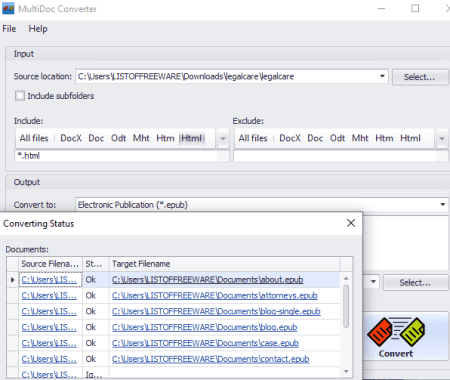
Task: Select DocX in Include filter
Action: (71, 138)
